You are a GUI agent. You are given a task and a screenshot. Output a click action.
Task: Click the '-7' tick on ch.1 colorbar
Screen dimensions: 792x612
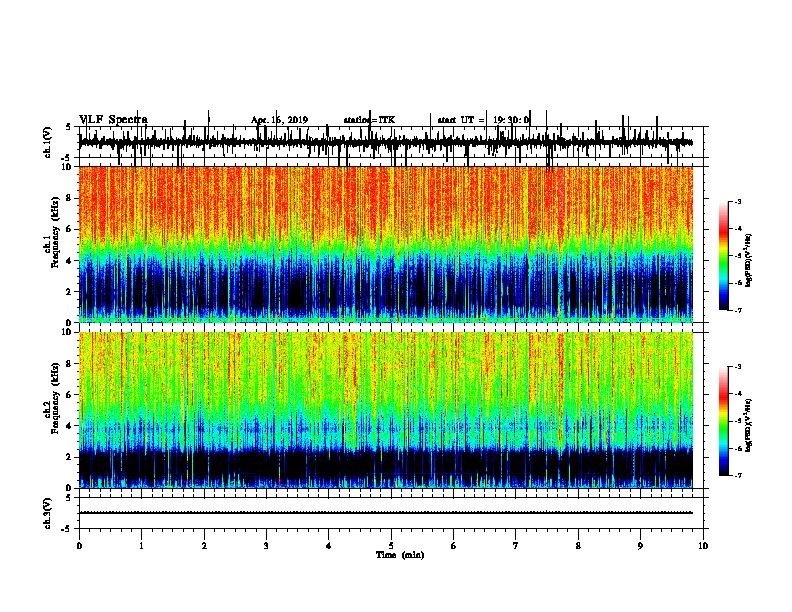click(x=738, y=310)
